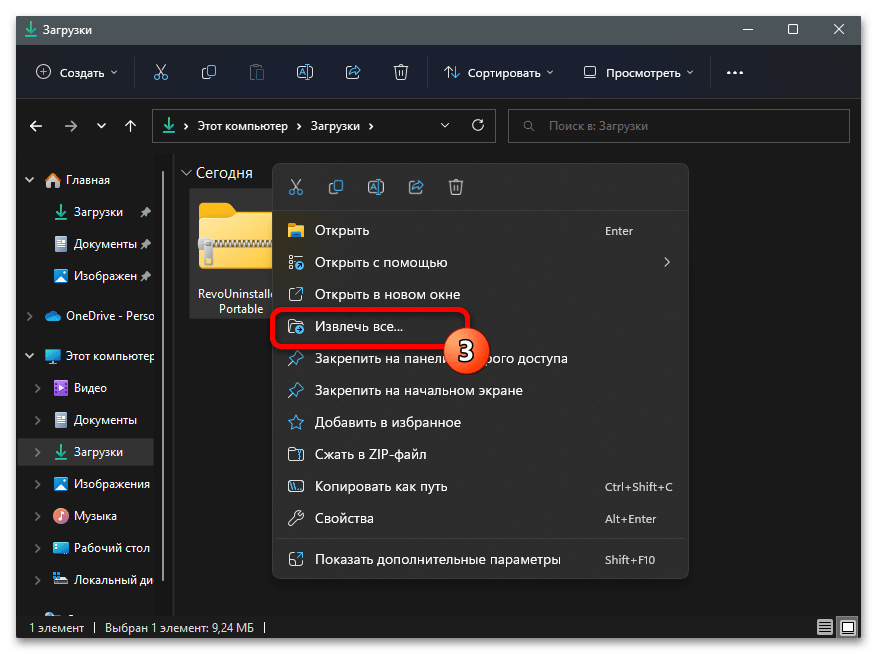
Task: Switch to the details list view icon
Action: click(x=824, y=627)
